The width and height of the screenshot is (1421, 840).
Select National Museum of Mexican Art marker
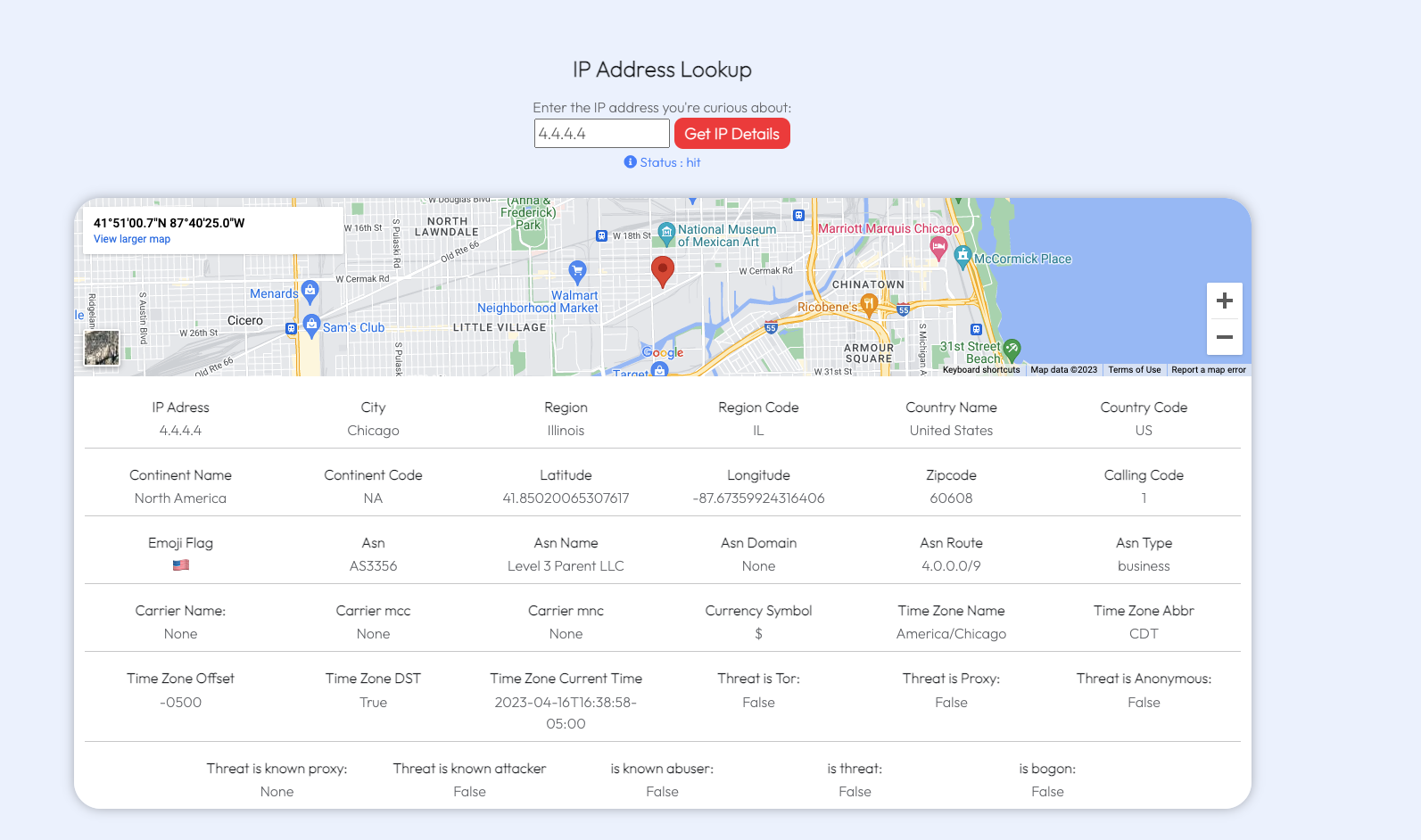click(x=666, y=235)
